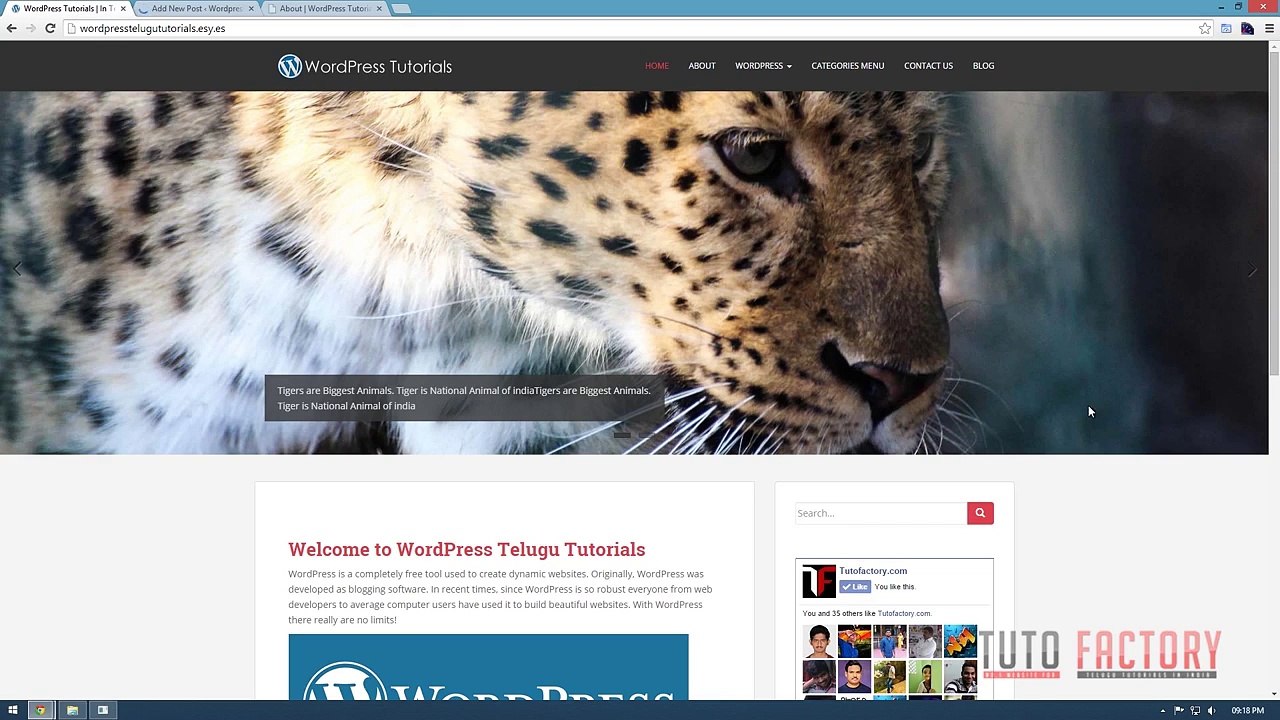Viewport: 1280px width, 720px height.
Task: Select the WordPress Tutorials browser tab
Action: (66, 8)
